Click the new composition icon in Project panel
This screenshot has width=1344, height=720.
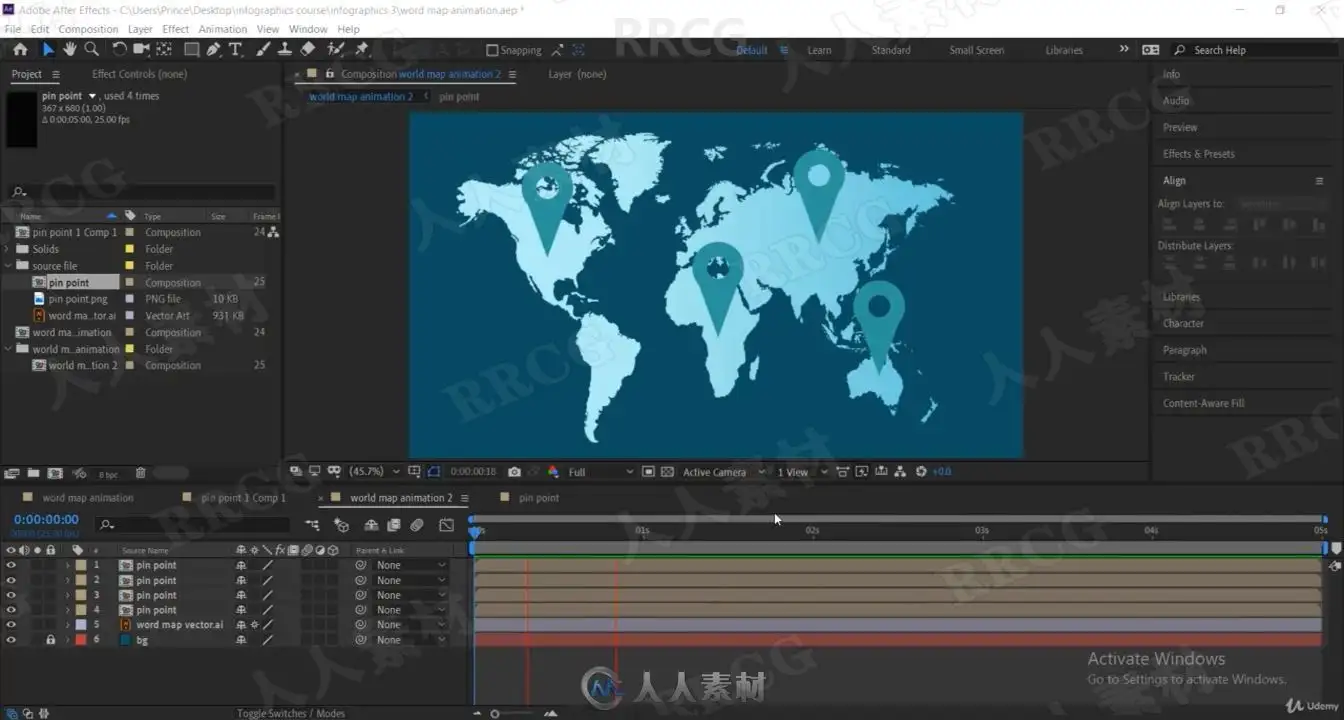[x=55, y=473]
